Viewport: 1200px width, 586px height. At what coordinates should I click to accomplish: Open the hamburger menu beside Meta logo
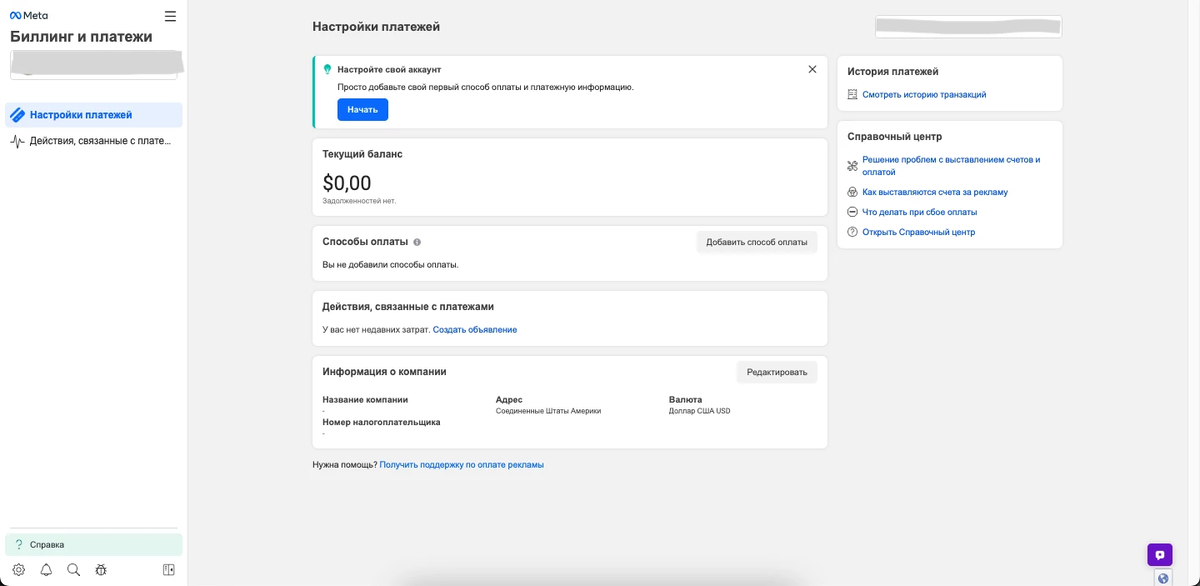pos(170,16)
